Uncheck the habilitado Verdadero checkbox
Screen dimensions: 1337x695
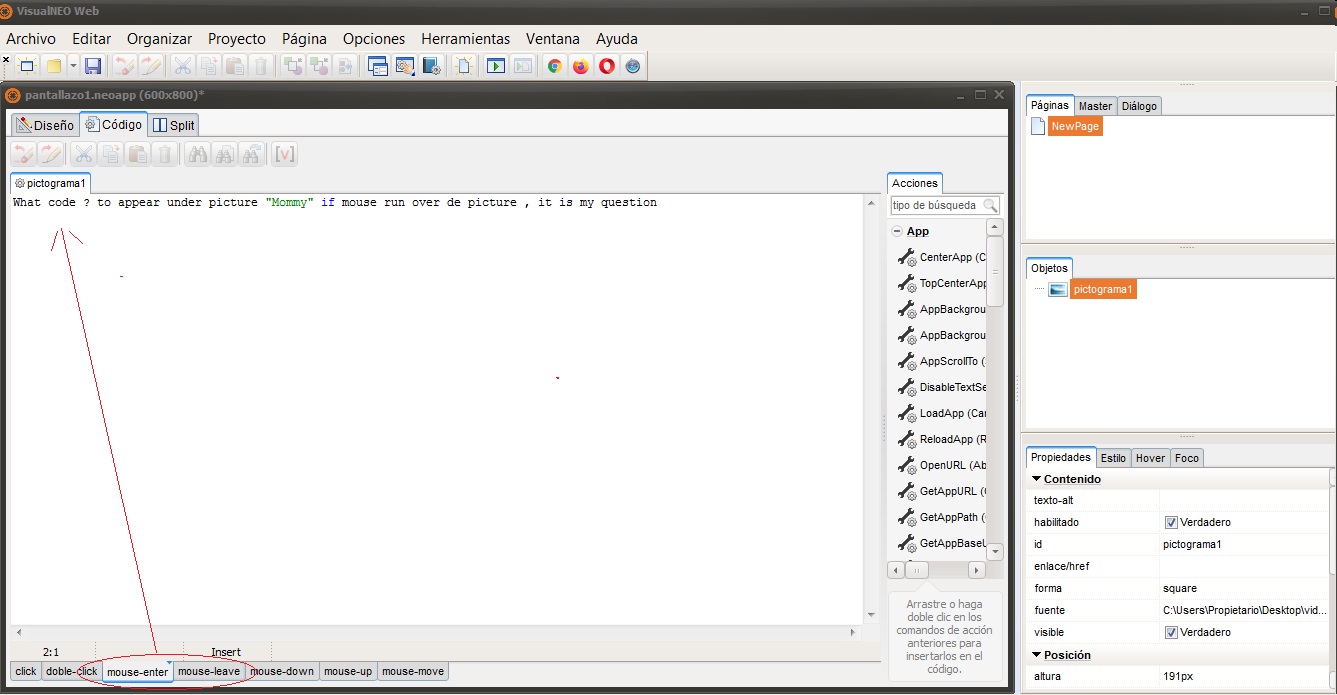[1171, 522]
